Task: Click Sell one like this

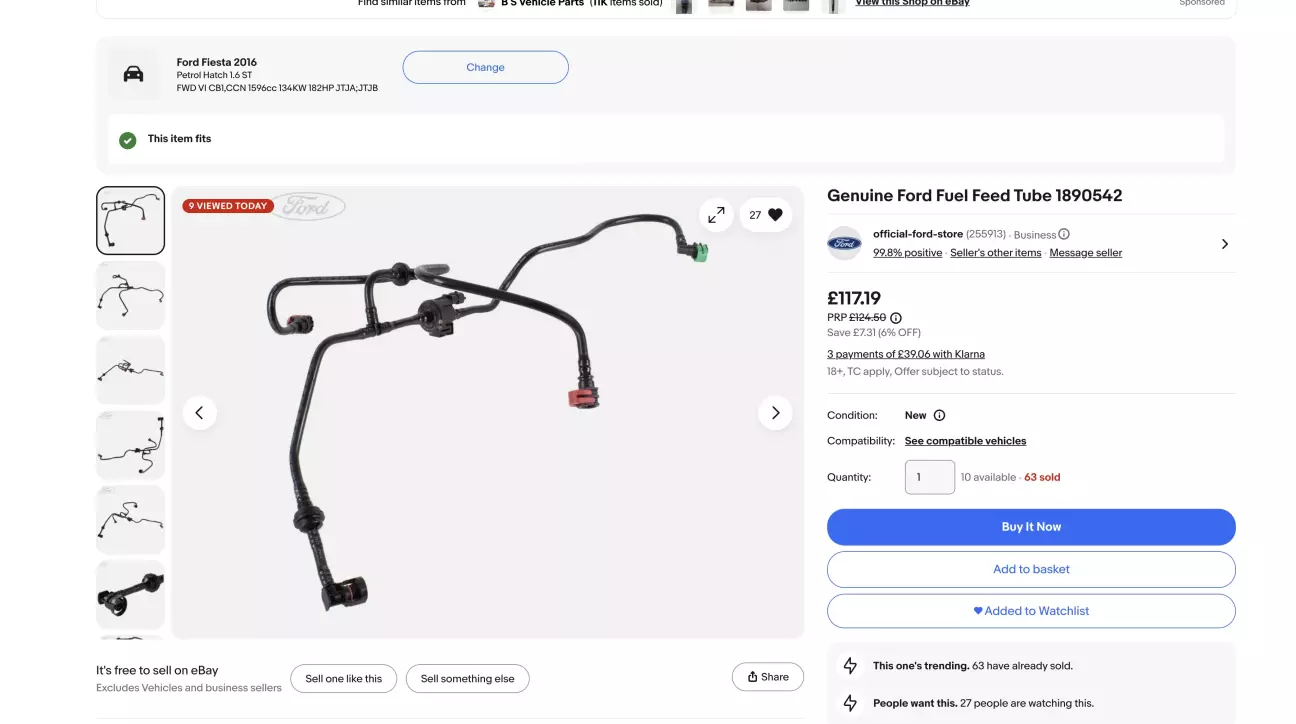Action: coord(344,678)
